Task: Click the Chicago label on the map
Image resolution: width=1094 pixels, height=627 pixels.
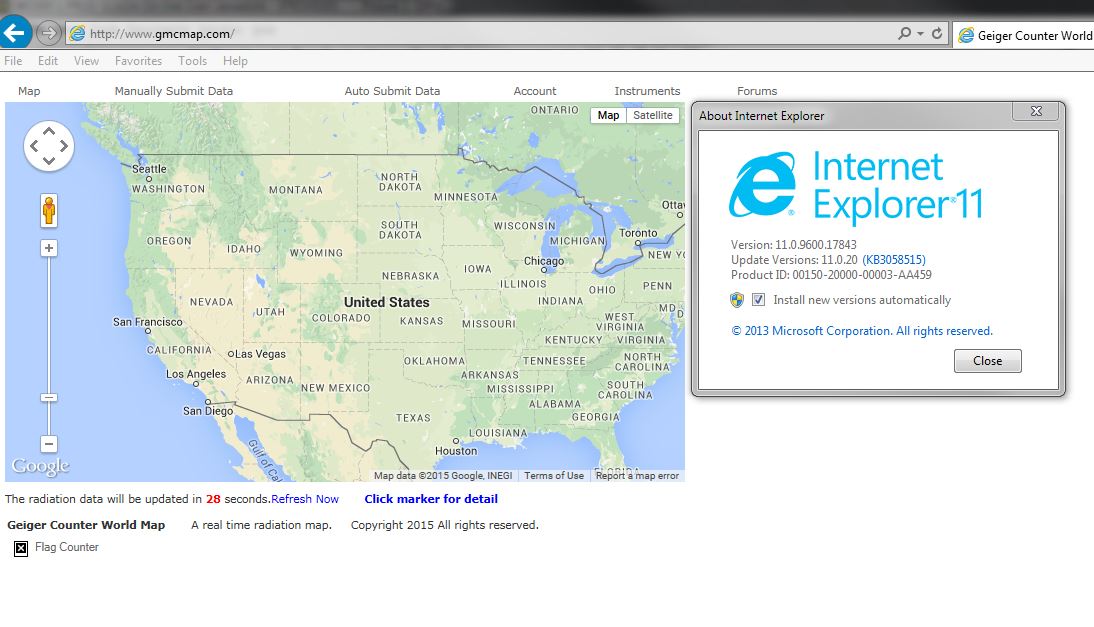Action: pyautogui.click(x=544, y=261)
